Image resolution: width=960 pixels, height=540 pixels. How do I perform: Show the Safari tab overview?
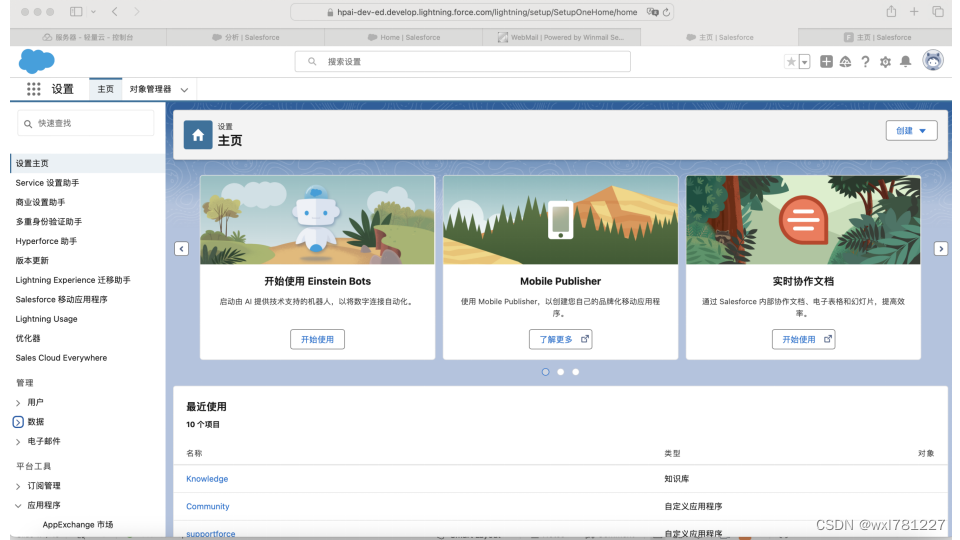click(937, 12)
